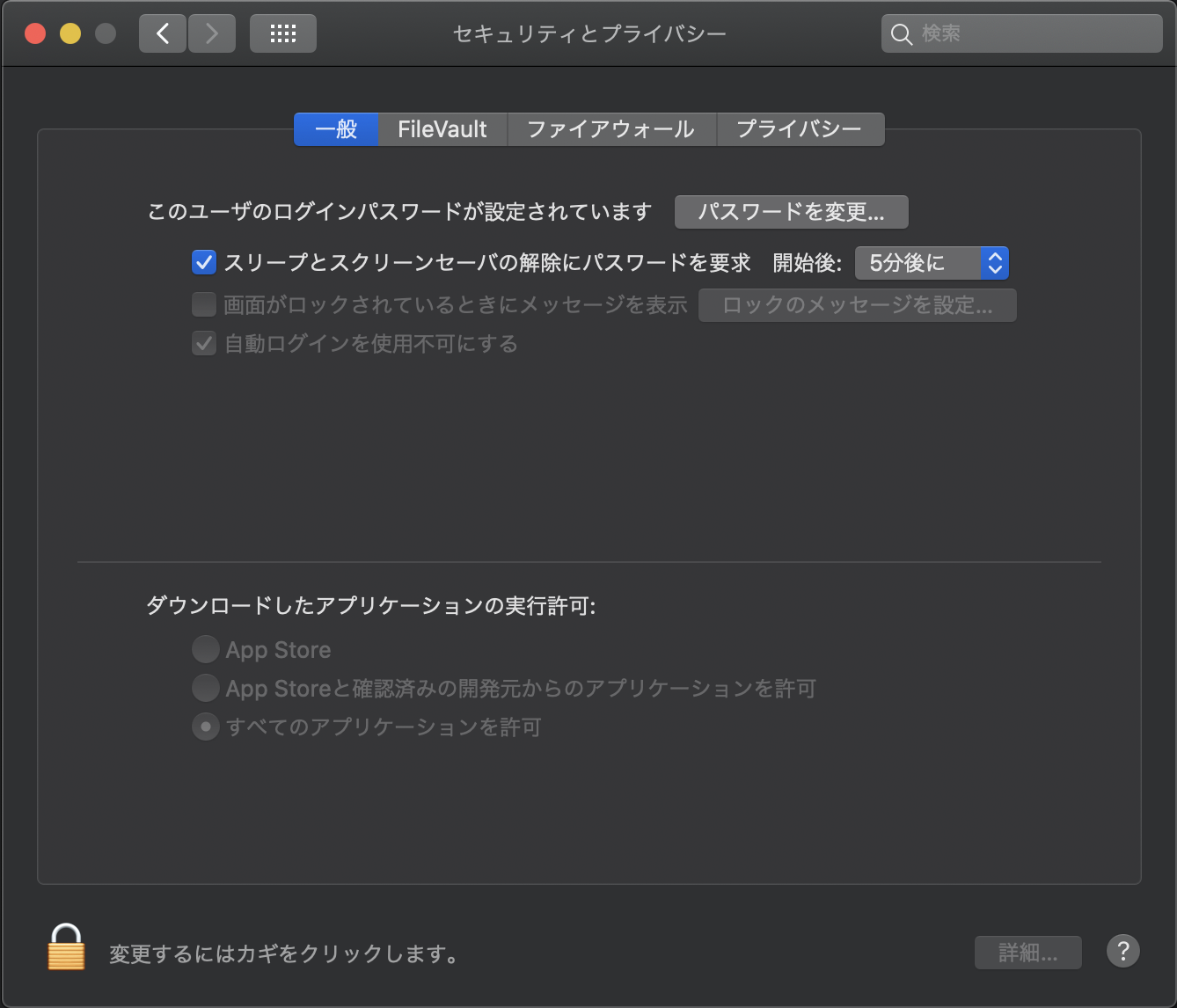Minimize the window with the yellow button
Viewport: 1177px width, 1008px height.
click(x=70, y=33)
